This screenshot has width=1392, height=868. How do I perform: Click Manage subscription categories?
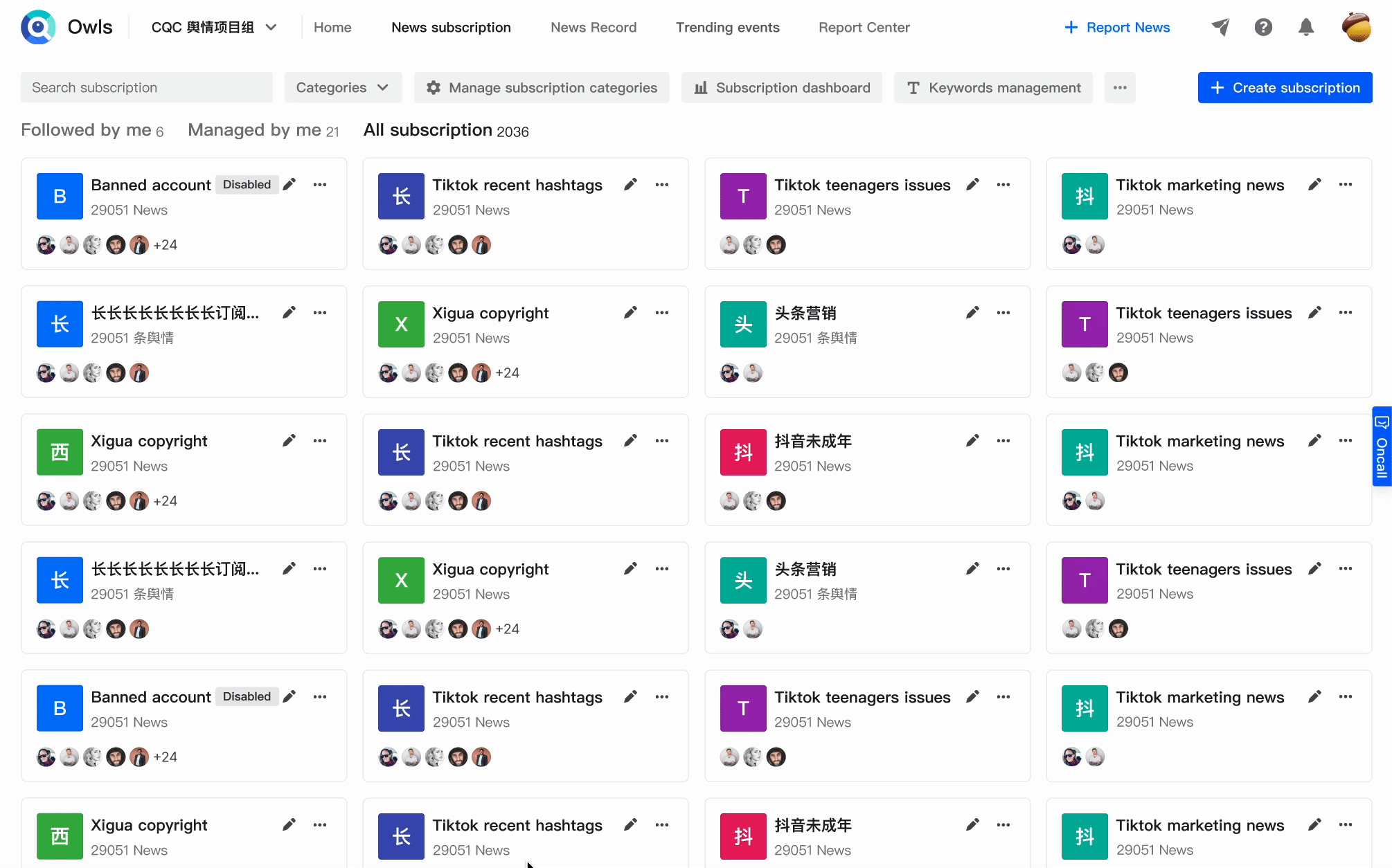542,88
